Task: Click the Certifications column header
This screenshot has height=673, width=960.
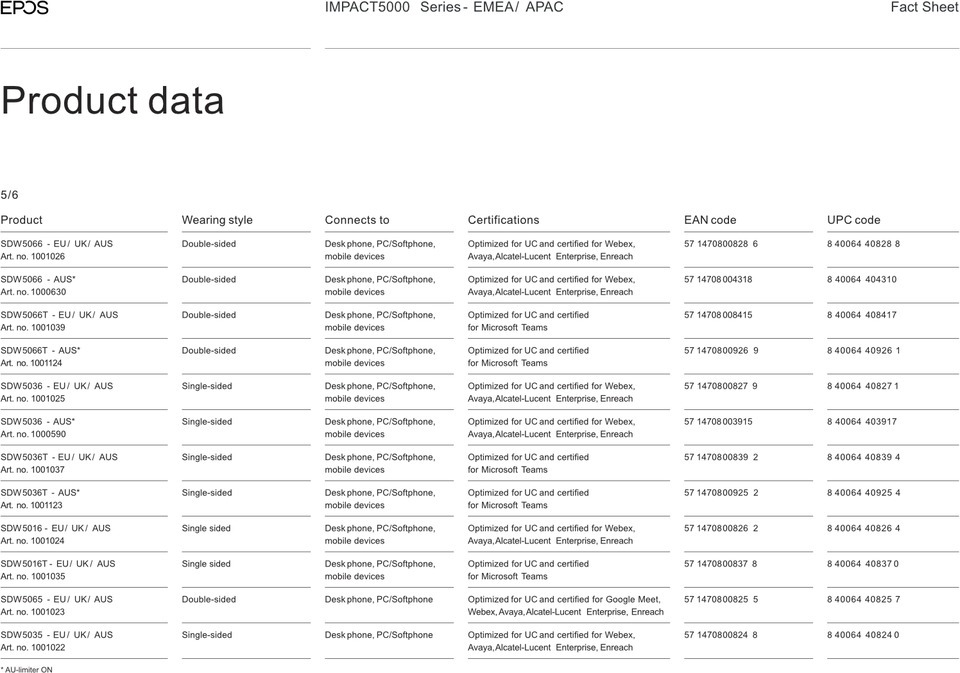Action: point(503,220)
